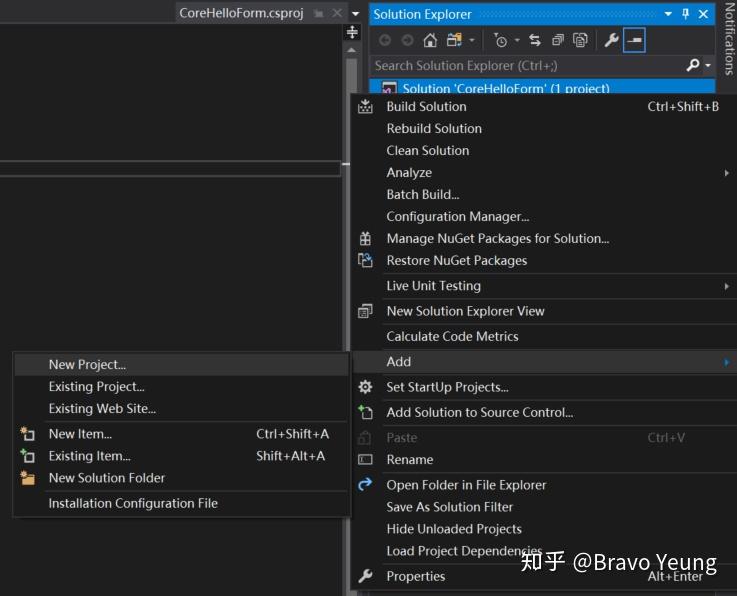This screenshot has height=596, width=737.
Task: Switch between solutions and folder views
Action: 455,40
